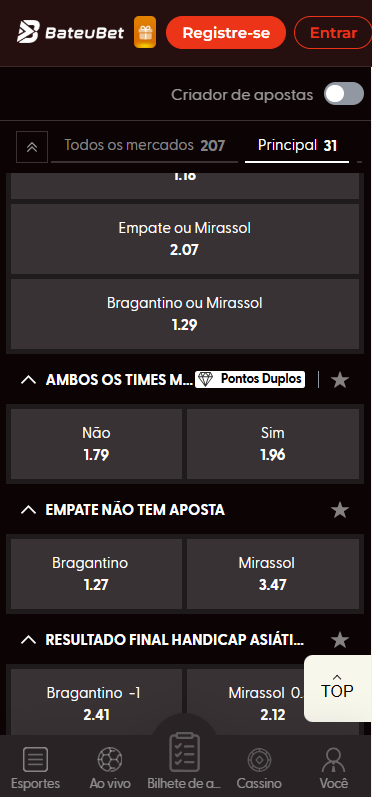
Task: Select the Principal tab
Action: point(297,146)
